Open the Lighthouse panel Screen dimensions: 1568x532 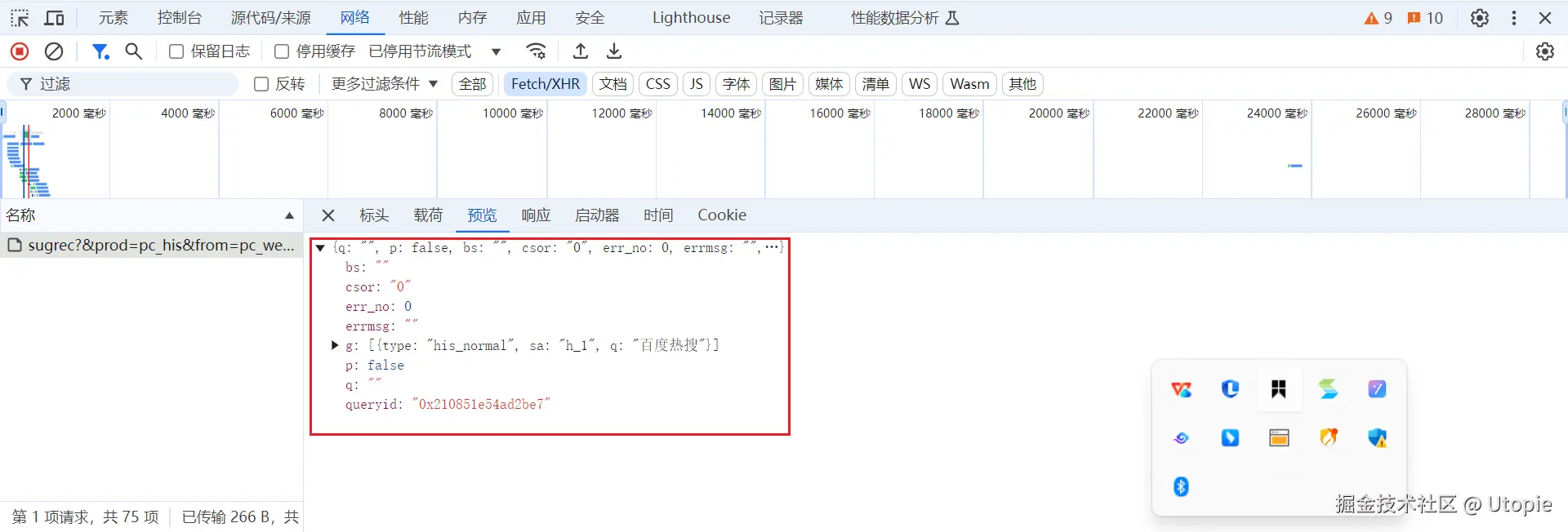[691, 18]
